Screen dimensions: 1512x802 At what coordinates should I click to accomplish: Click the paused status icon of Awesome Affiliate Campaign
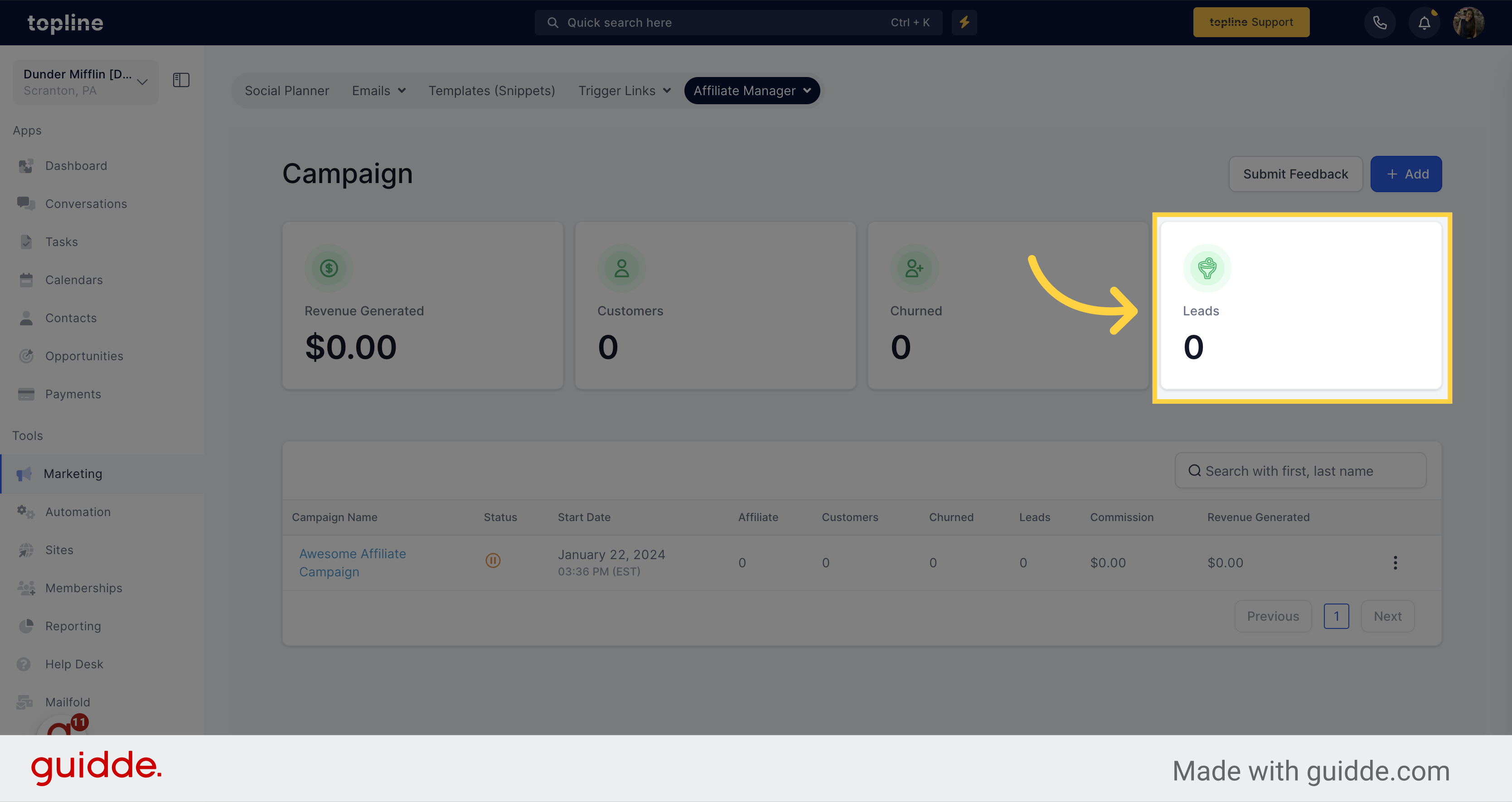(493, 560)
